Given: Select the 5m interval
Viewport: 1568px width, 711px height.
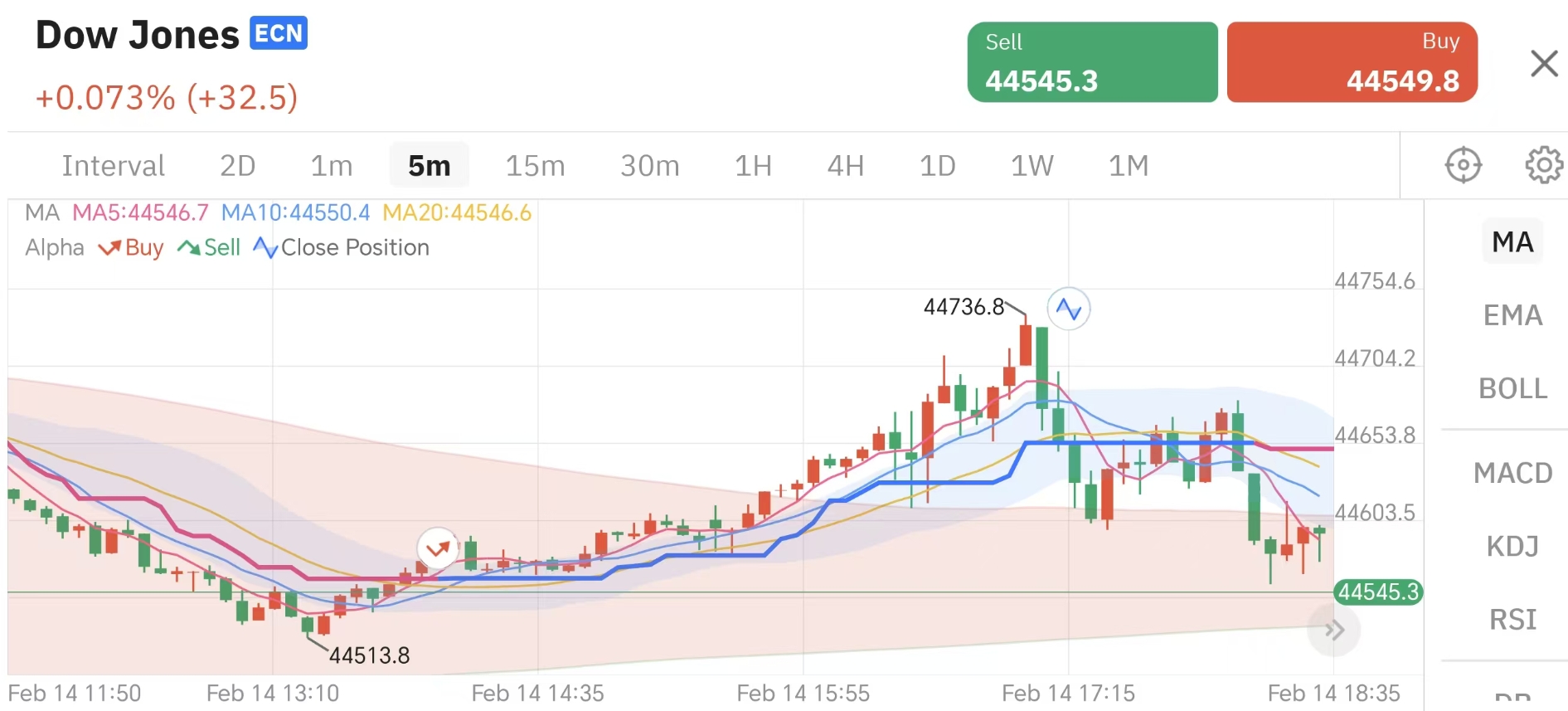Looking at the screenshot, I should (429, 166).
